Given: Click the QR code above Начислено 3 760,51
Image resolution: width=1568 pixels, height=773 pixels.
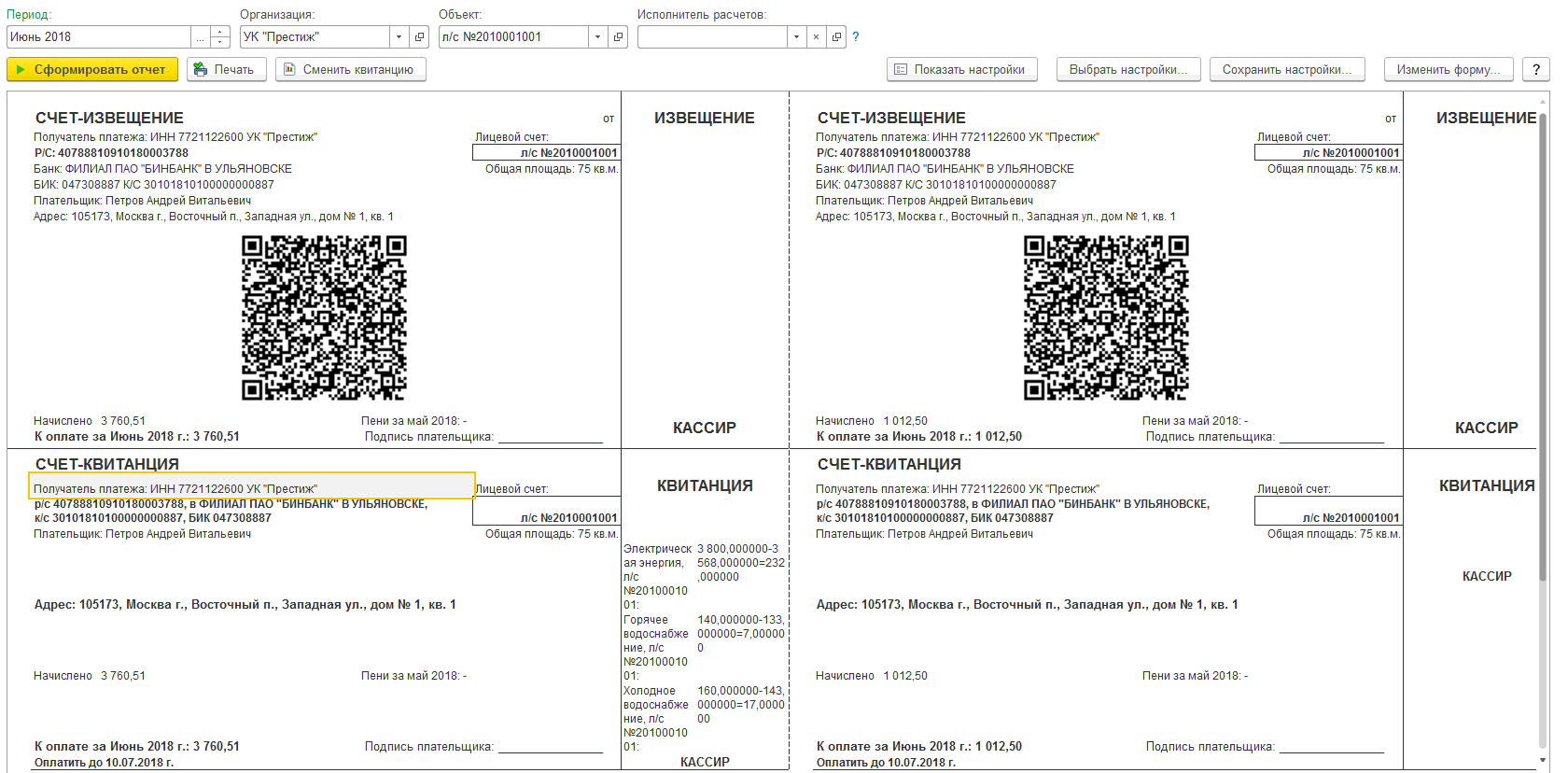Looking at the screenshot, I should pos(324,317).
